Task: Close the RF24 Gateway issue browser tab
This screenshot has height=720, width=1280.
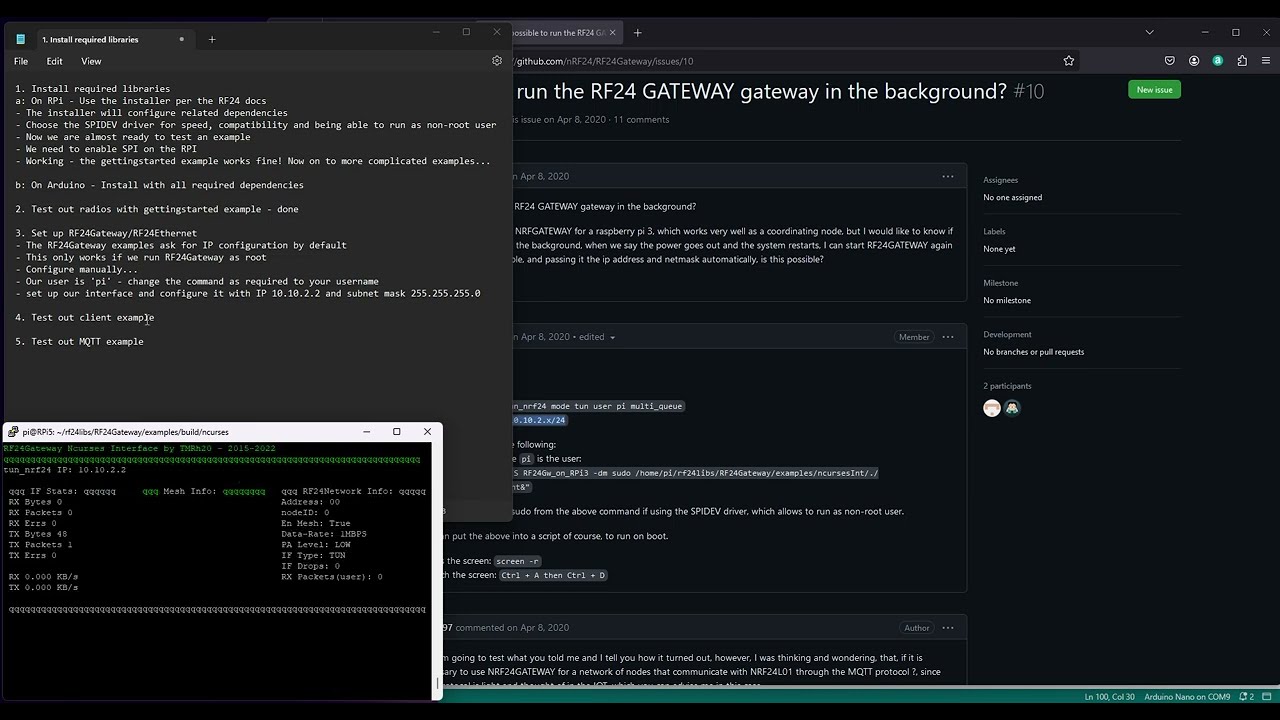Action: tap(612, 33)
